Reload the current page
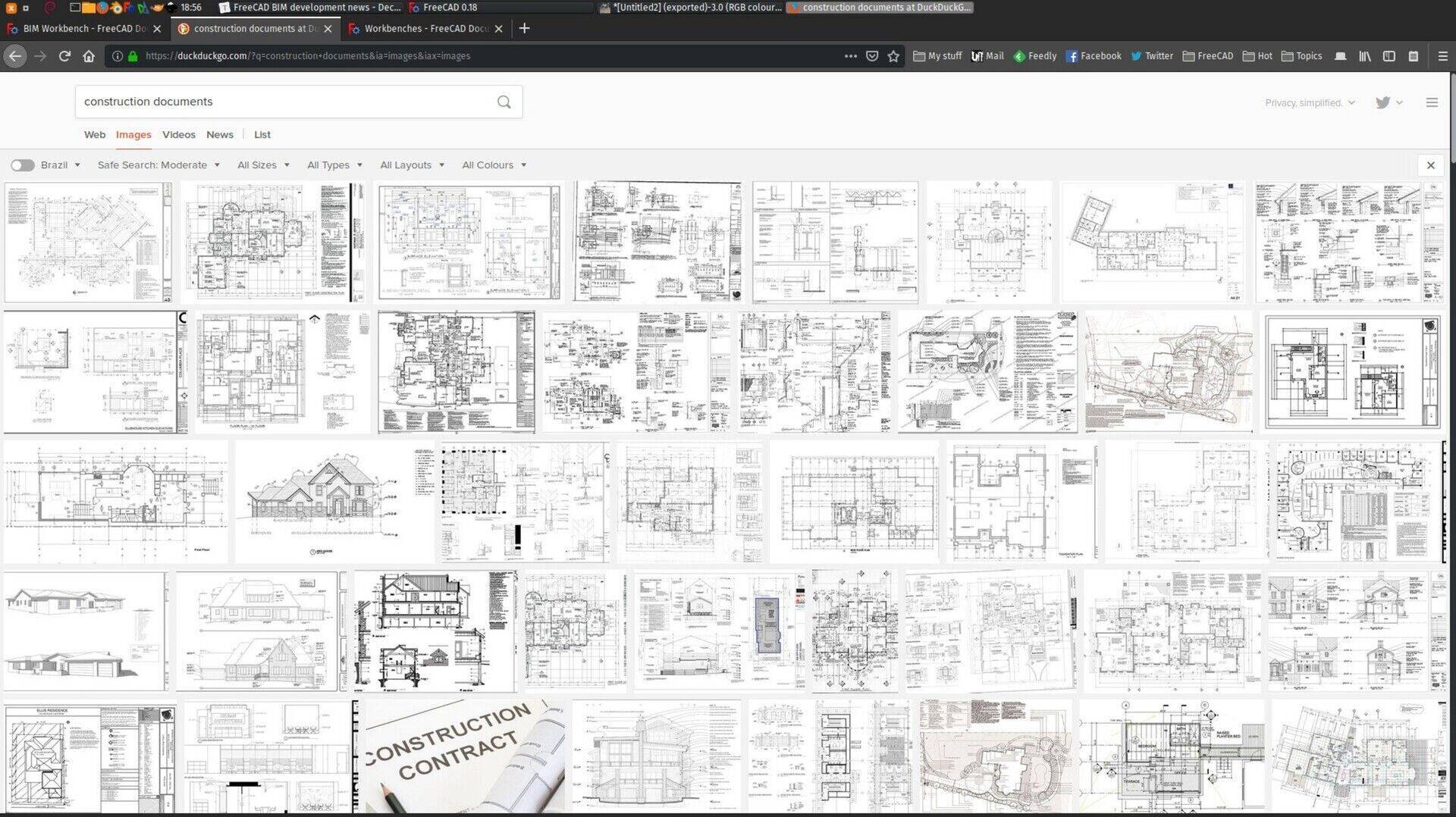This screenshot has width=1456, height=817. [x=65, y=55]
